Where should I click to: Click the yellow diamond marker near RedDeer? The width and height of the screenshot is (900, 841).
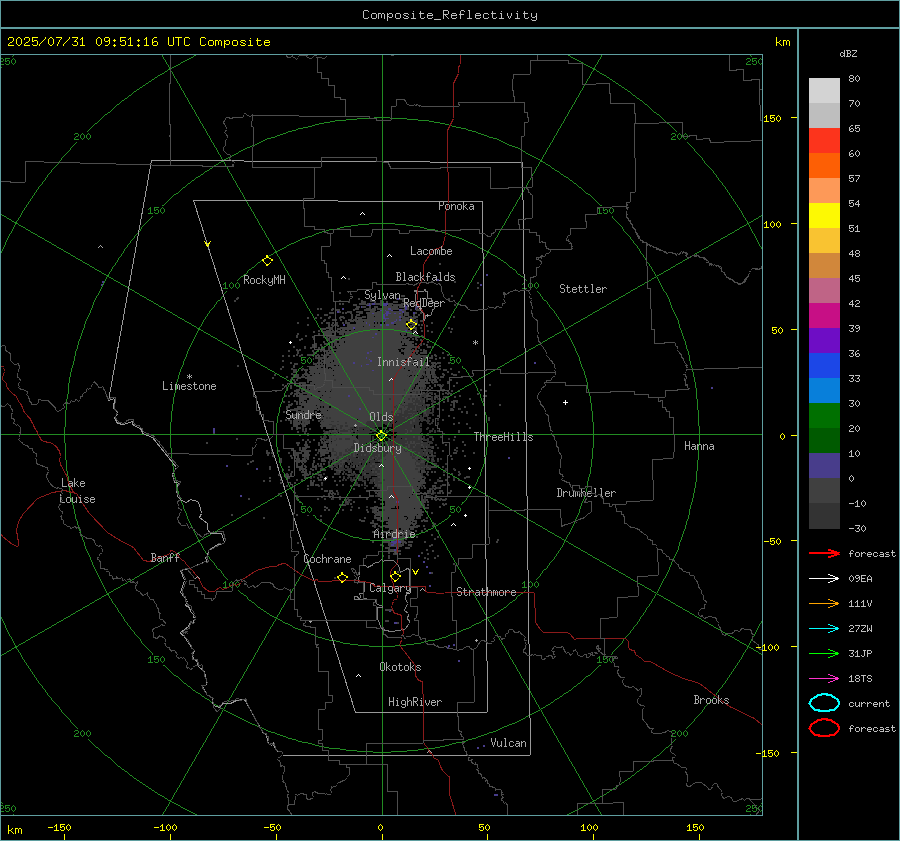pyautogui.click(x=411, y=325)
